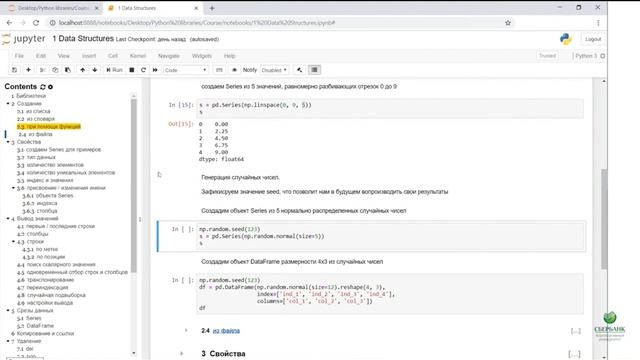Click the gavel toolbar icon
This screenshot has width=640, height=360.
[300, 70]
